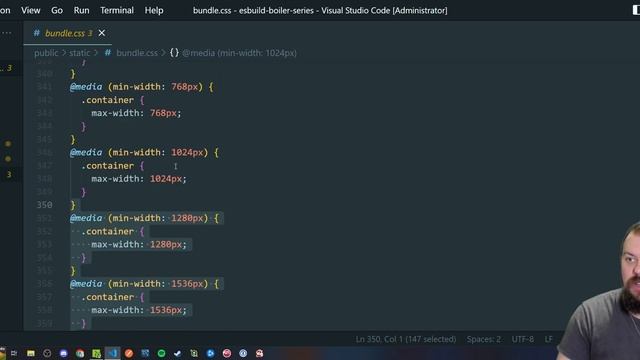Open the Terminal menu
Viewport: 640px width, 360px height.
[117, 10]
